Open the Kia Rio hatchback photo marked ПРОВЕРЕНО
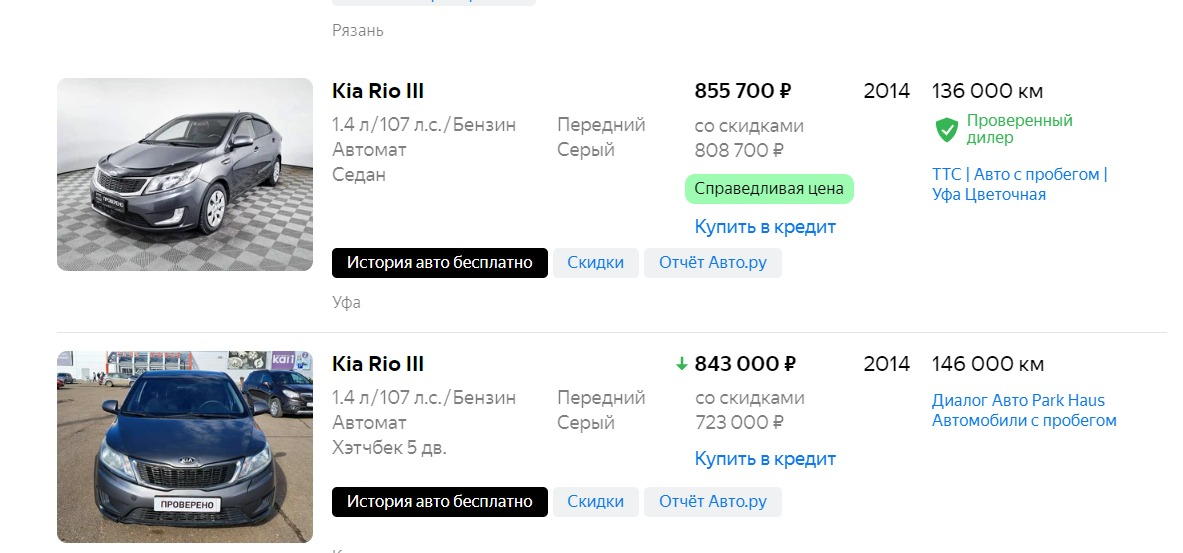This screenshot has height=553, width=1183. pyautogui.click(x=185, y=447)
